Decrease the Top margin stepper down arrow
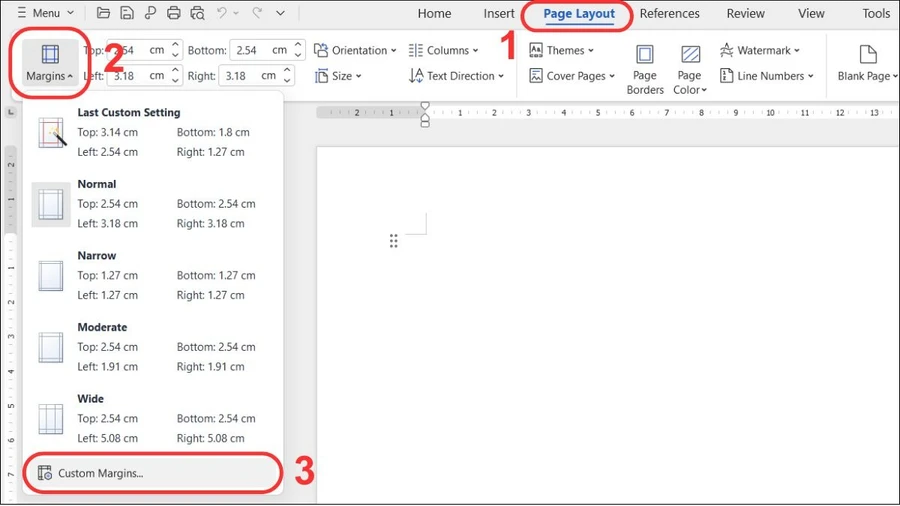Screen dimensions: 900x506 [175, 55]
